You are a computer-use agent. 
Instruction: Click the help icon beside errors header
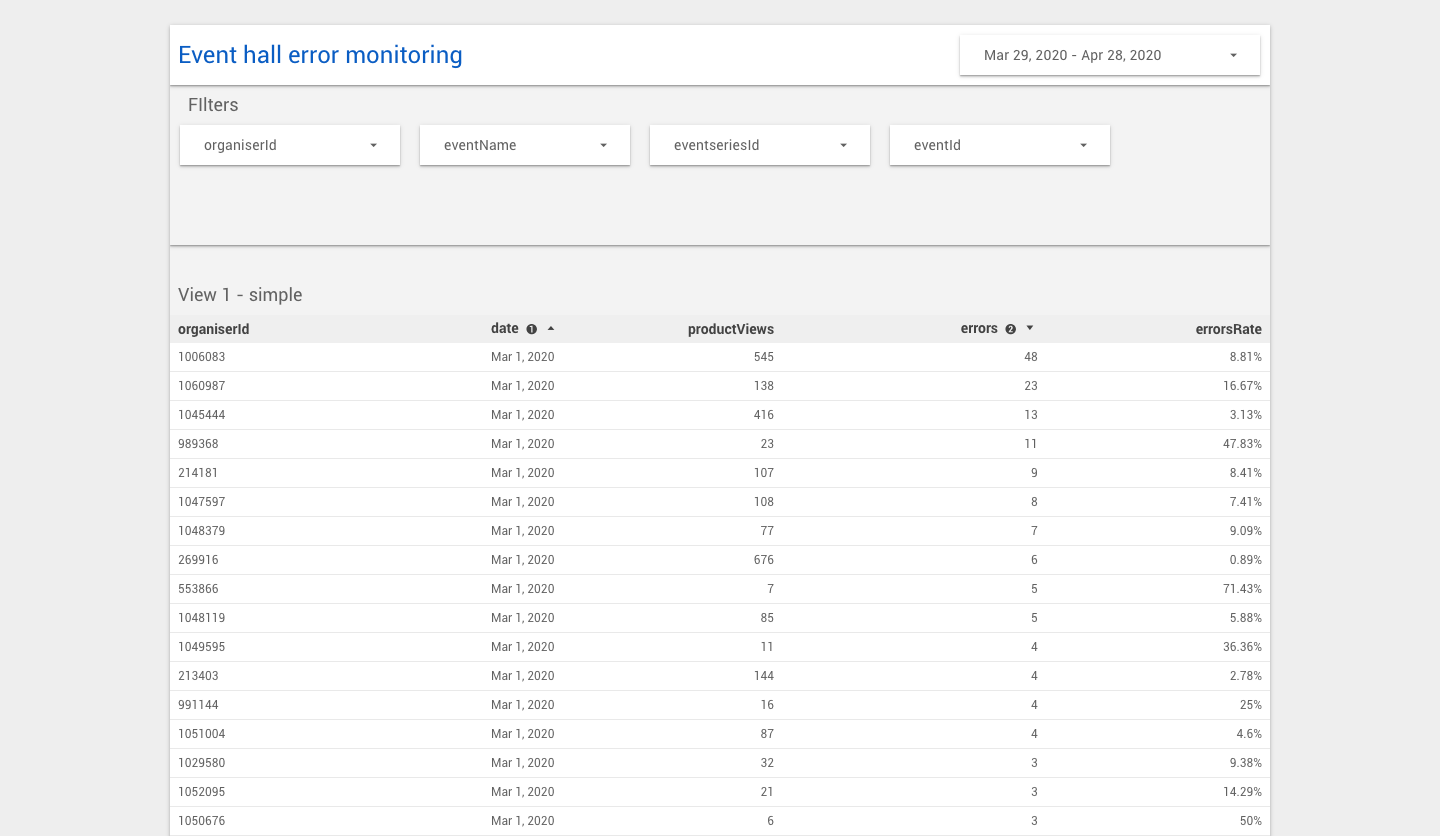(1011, 329)
